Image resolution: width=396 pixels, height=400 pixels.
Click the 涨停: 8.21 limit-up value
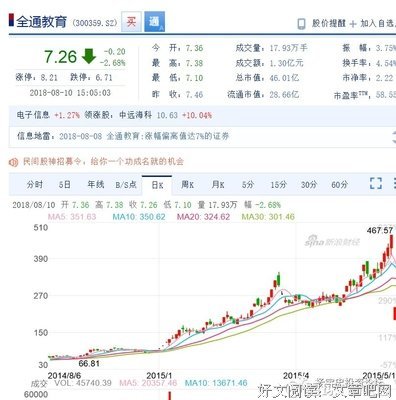37,78
